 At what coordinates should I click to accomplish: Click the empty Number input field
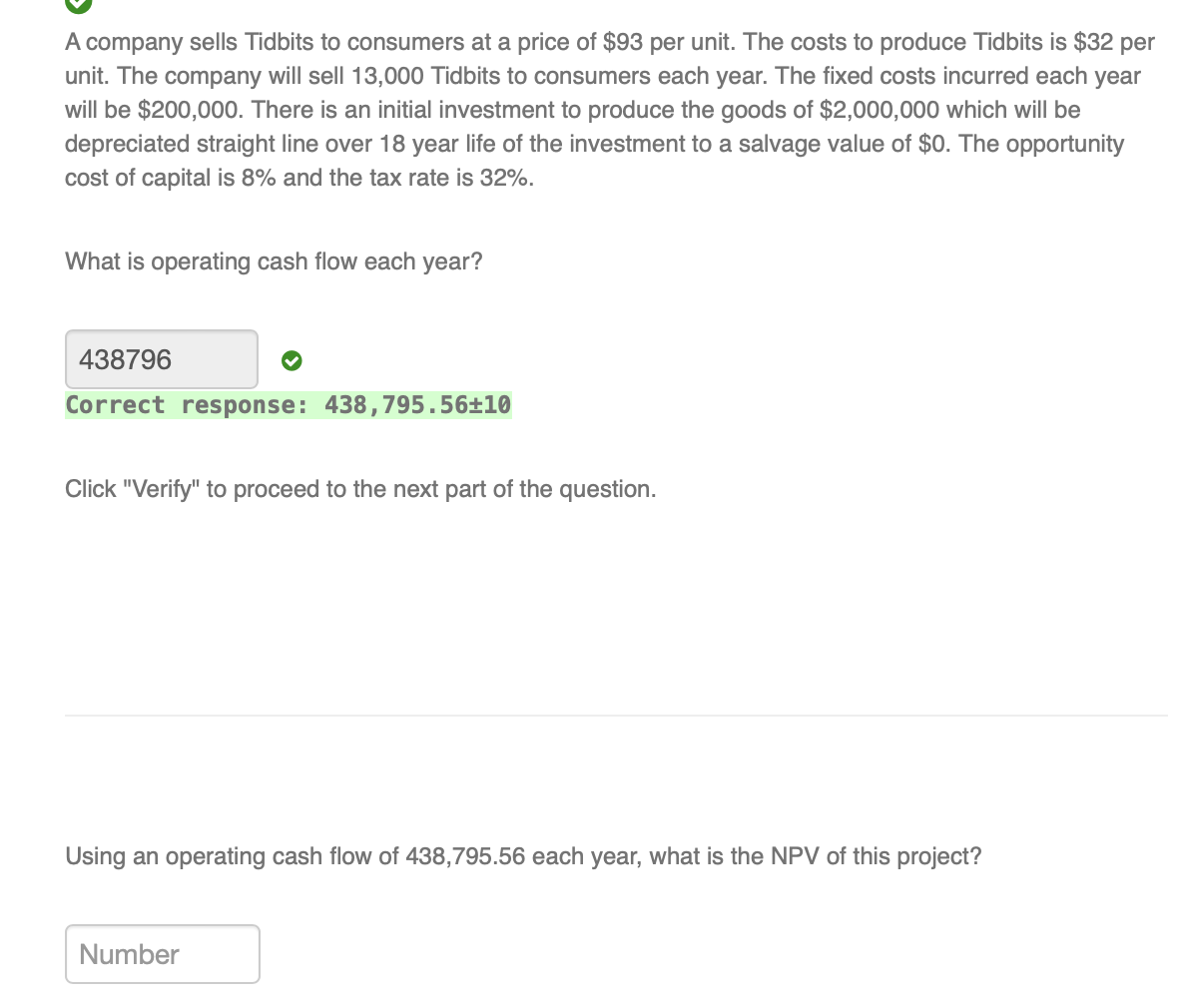pos(162,953)
